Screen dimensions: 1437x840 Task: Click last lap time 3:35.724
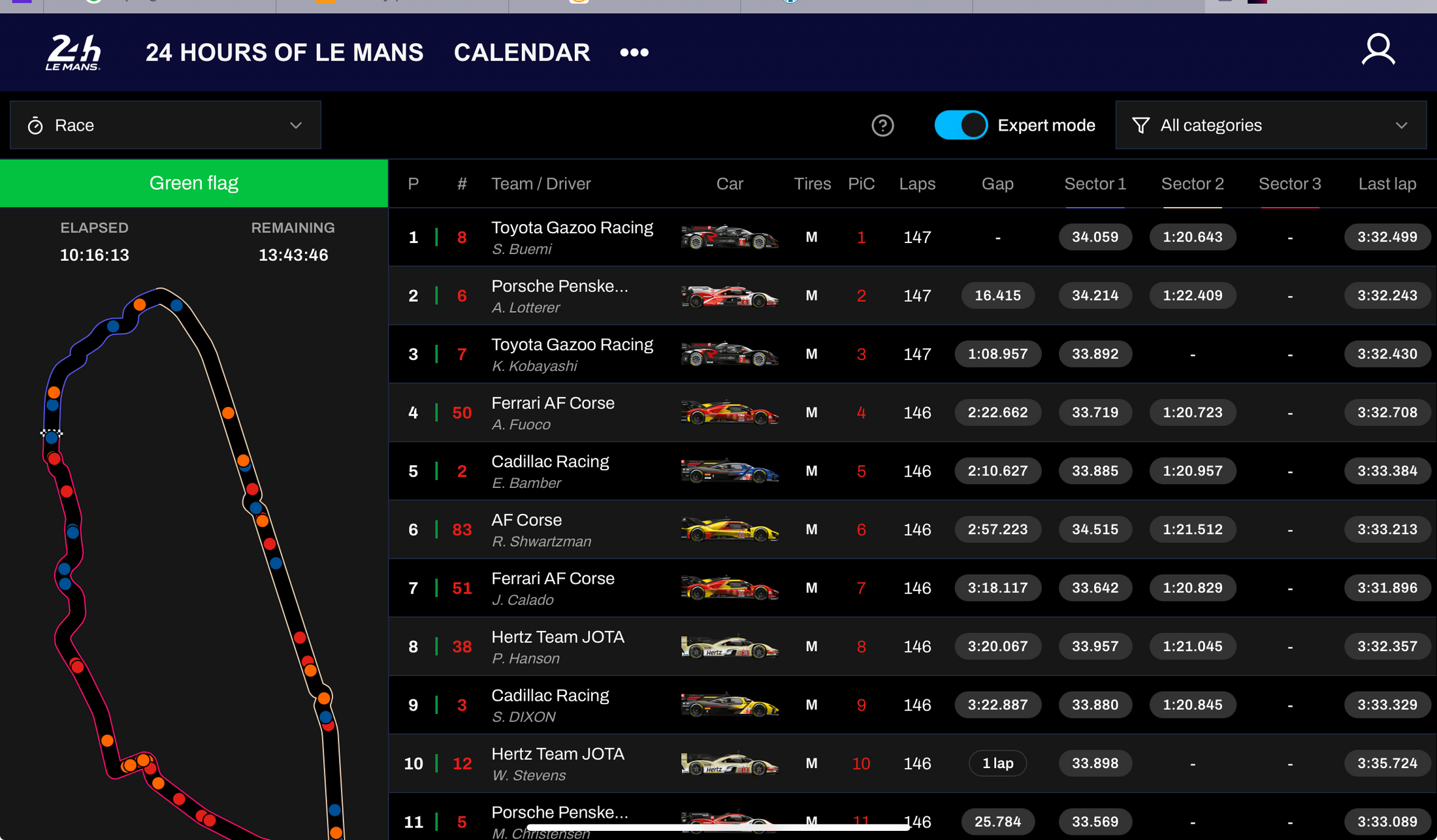click(x=1387, y=764)
